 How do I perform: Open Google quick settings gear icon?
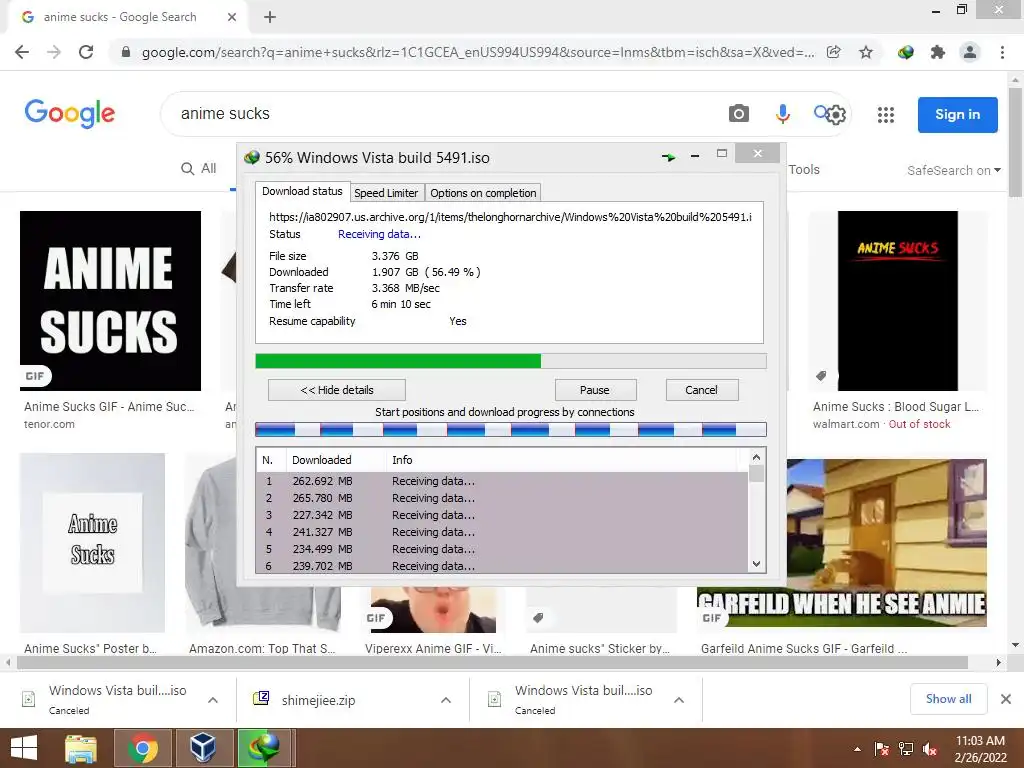pyautogui.click(x=836, y=115)
